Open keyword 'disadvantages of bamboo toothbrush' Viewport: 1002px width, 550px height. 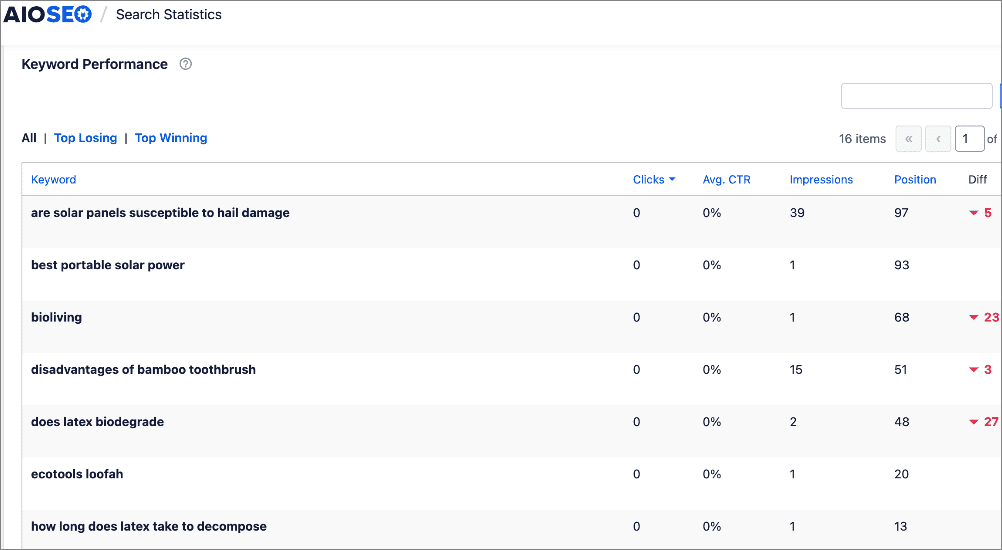tap(143, 370)
